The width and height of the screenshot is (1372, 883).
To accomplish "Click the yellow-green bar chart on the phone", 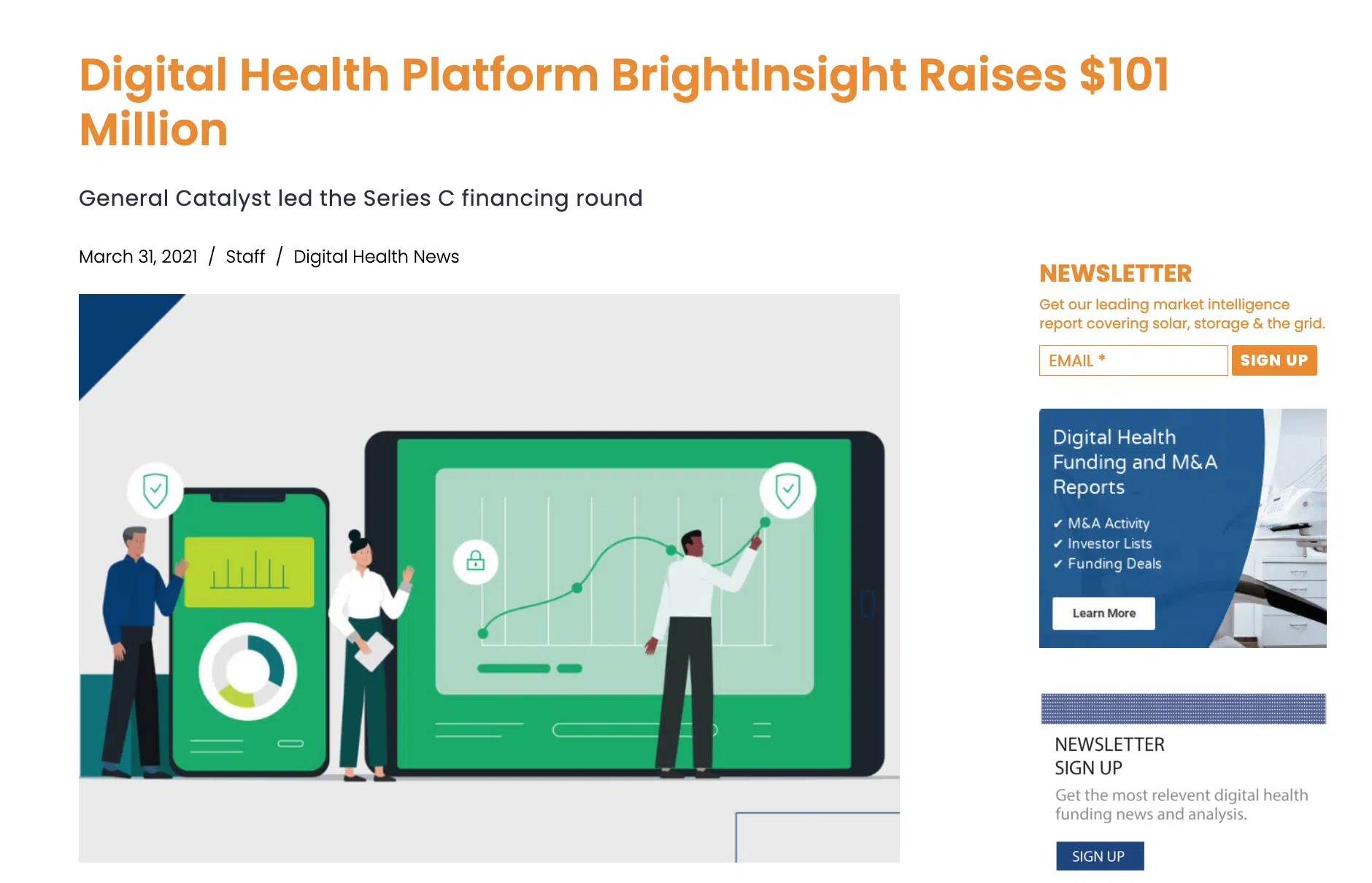I will tap(249, 572).
